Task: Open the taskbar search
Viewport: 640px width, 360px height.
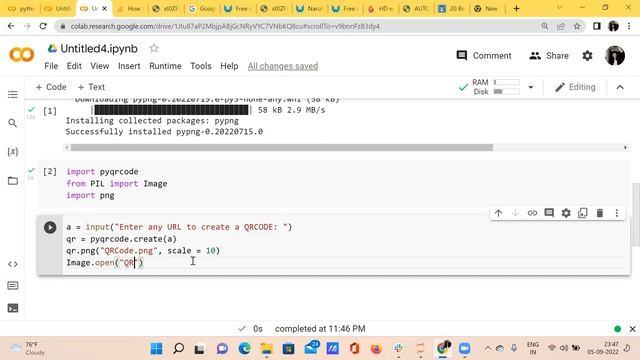Action: [x=178, y=349]
